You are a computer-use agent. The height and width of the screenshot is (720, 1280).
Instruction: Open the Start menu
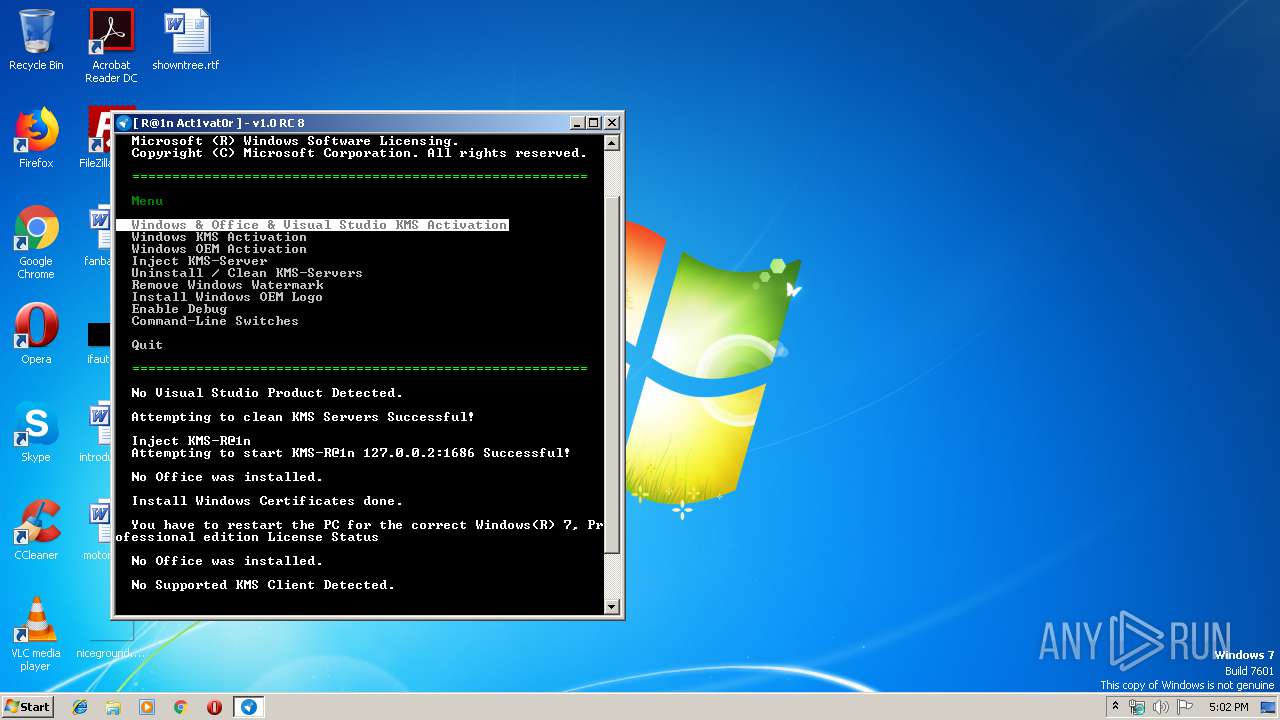[x=27, y=707]
